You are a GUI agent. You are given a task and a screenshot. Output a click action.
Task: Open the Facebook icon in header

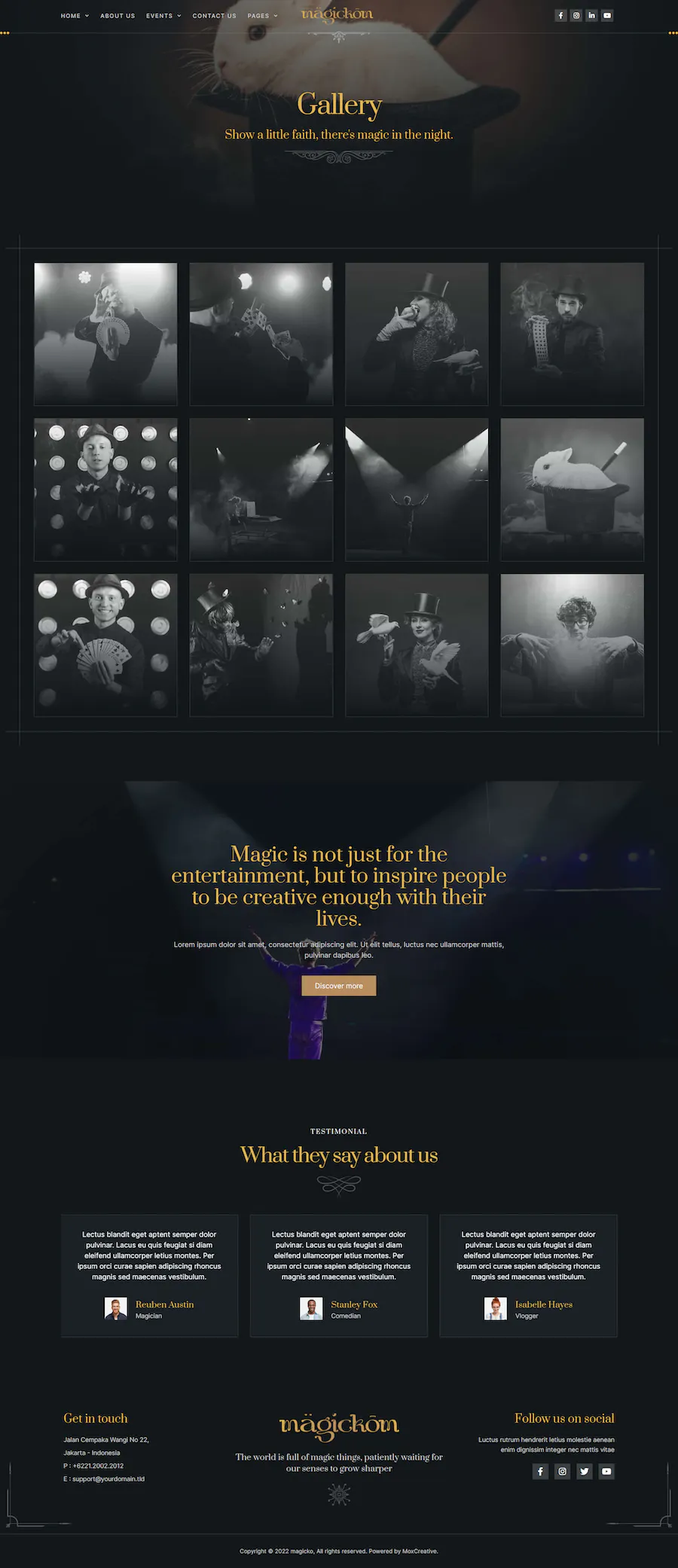click(x=560, y=15)
